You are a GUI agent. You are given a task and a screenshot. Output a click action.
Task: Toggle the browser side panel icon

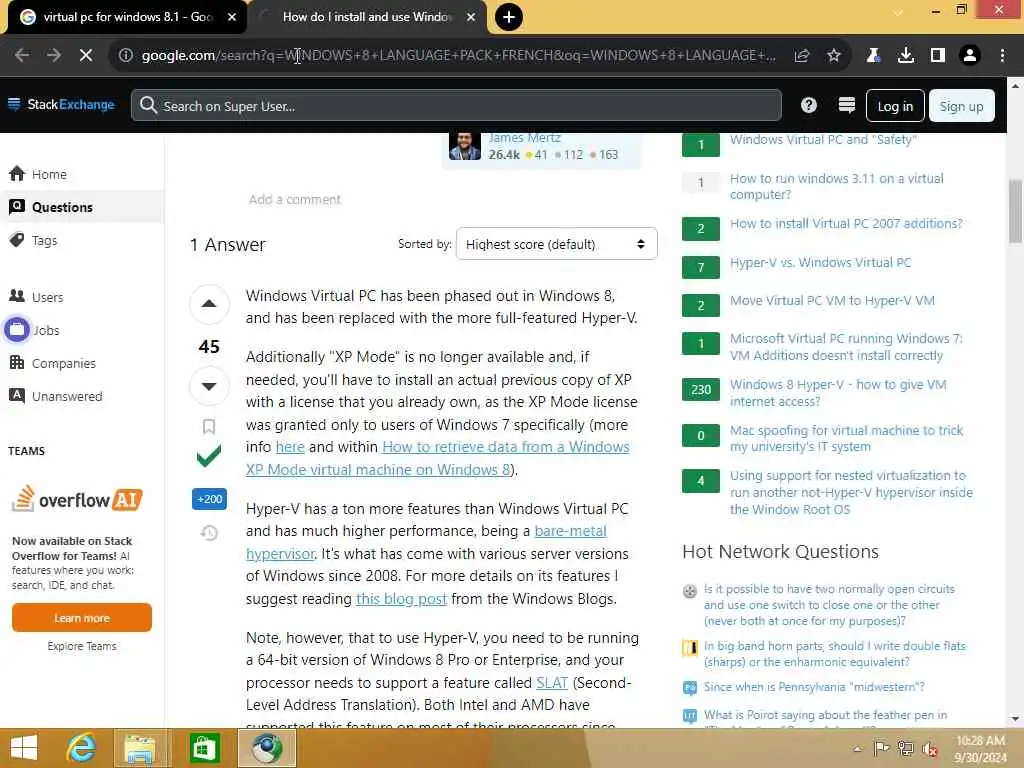tap(938, 56)
